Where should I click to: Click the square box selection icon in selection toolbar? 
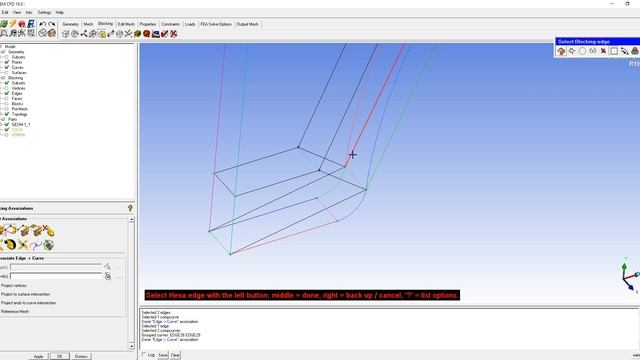(x=614, y=51)
